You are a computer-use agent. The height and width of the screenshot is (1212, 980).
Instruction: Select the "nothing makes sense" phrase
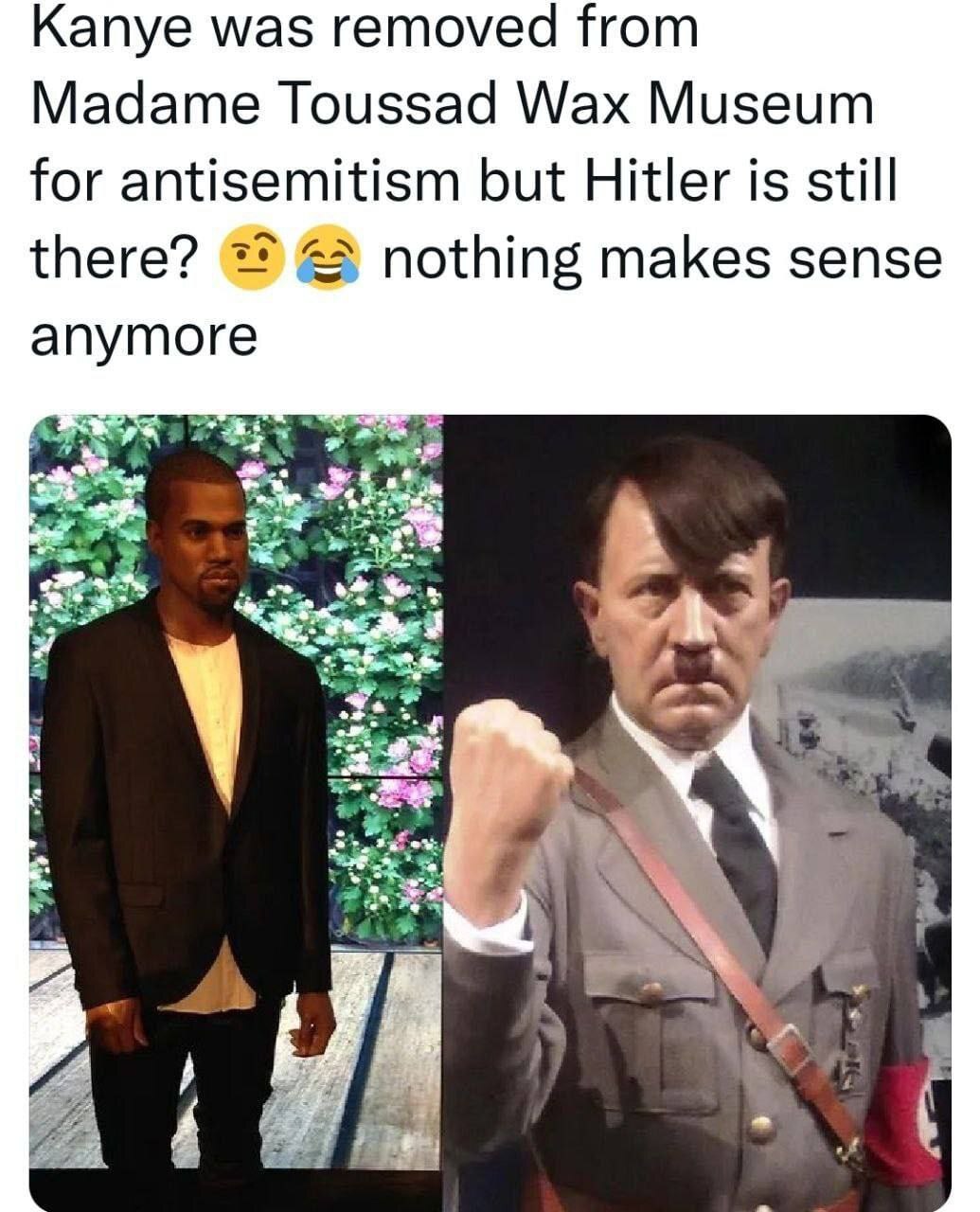(662, 258)
